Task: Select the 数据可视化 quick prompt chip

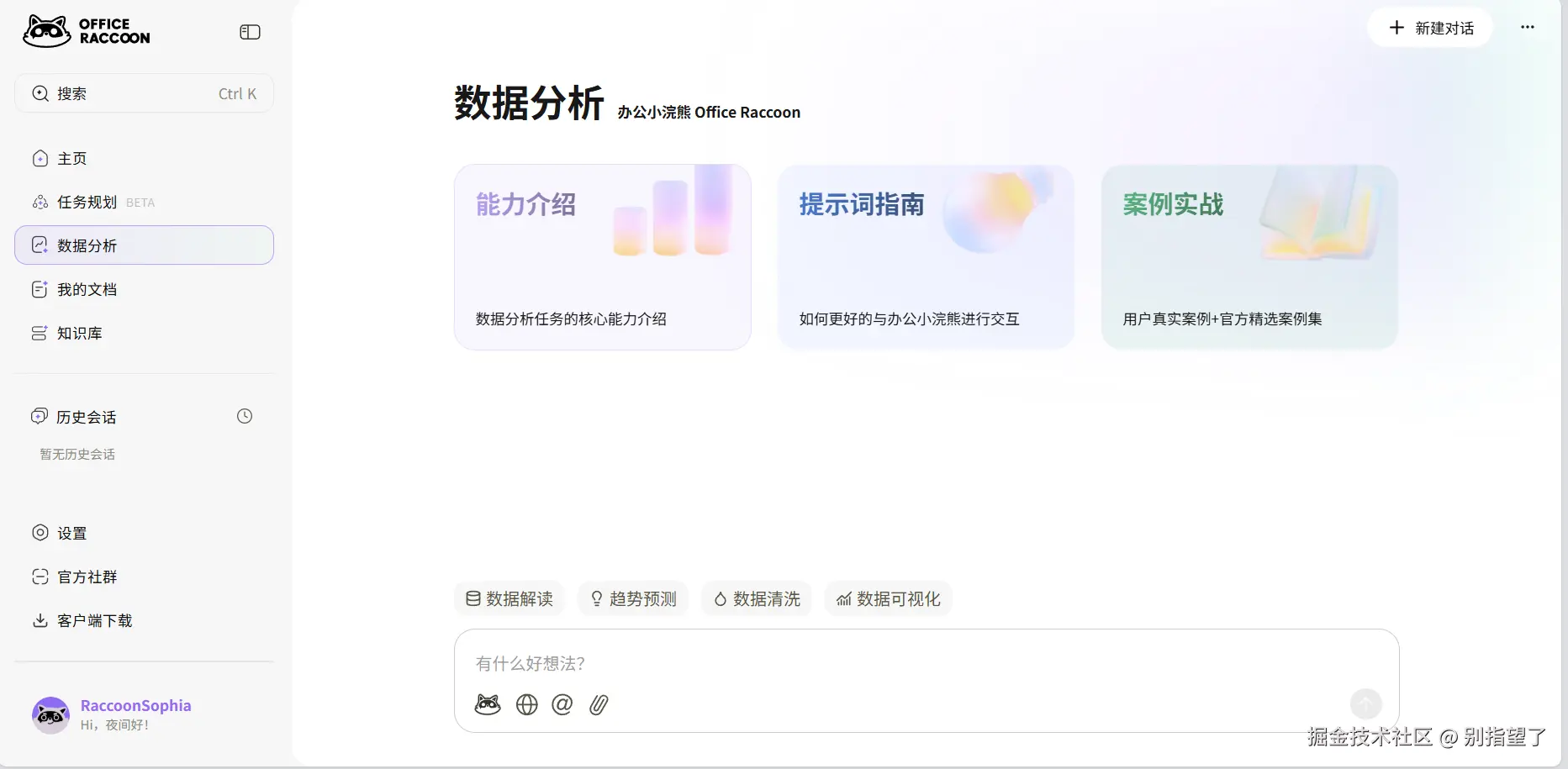Action: click(888, 598)
